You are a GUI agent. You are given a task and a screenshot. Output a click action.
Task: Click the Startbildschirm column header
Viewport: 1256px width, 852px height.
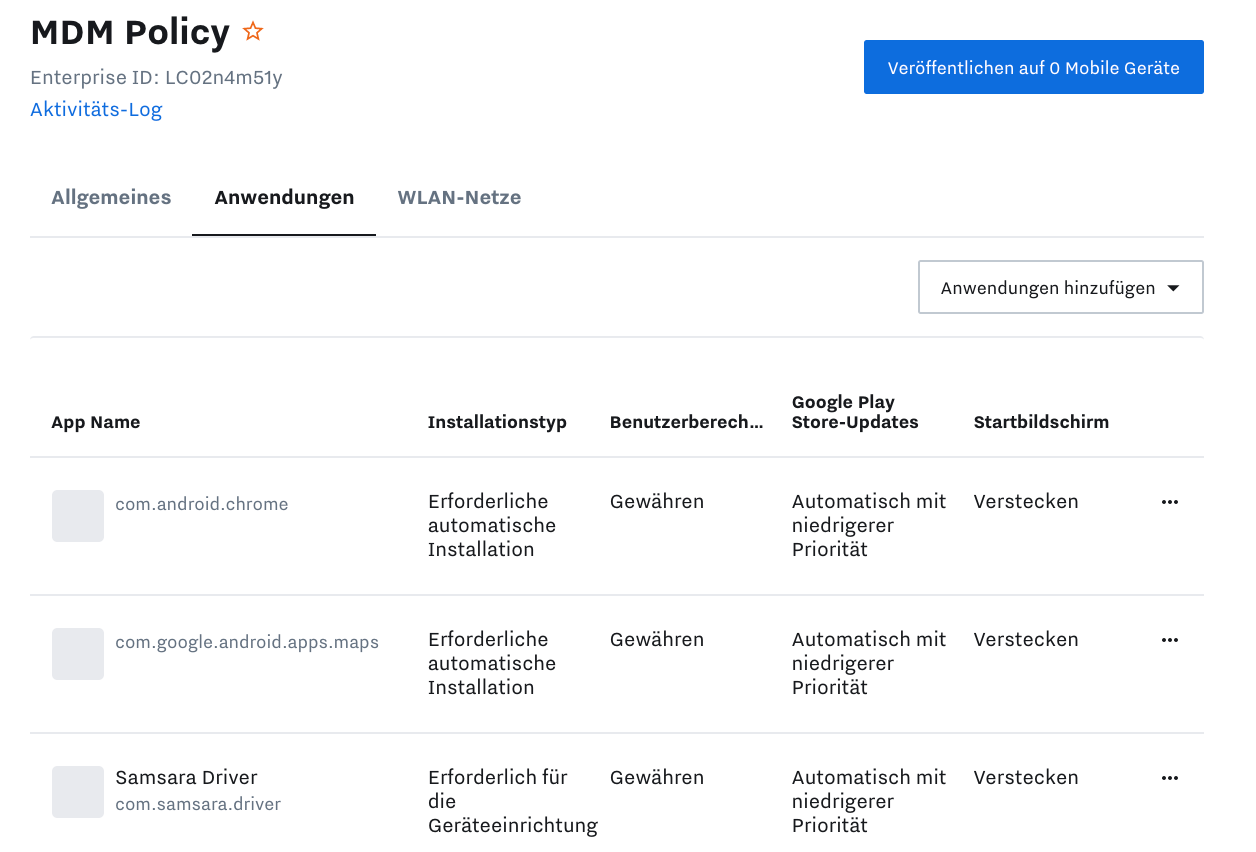point(1041,422)
